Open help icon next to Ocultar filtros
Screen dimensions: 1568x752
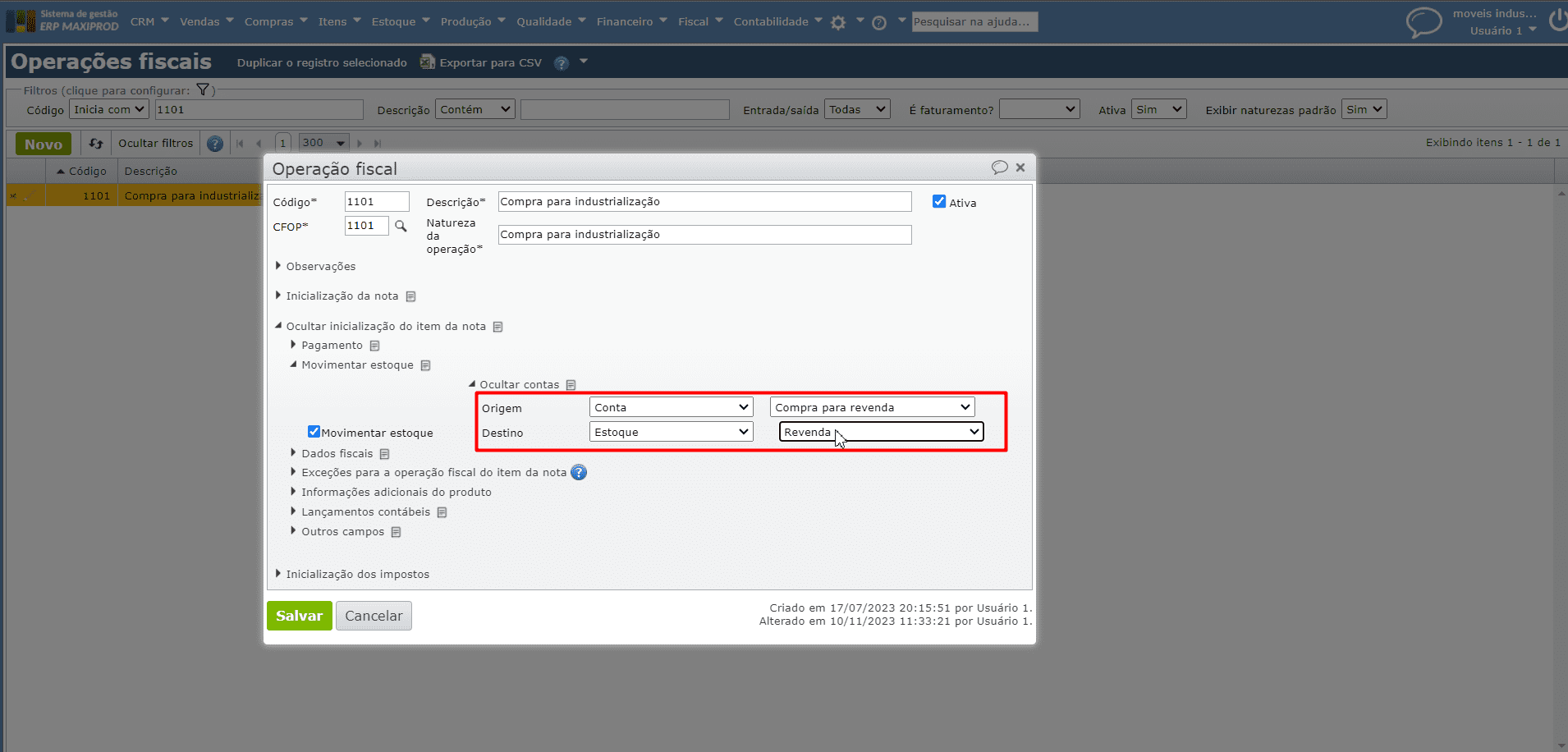(x=215, y=144)
